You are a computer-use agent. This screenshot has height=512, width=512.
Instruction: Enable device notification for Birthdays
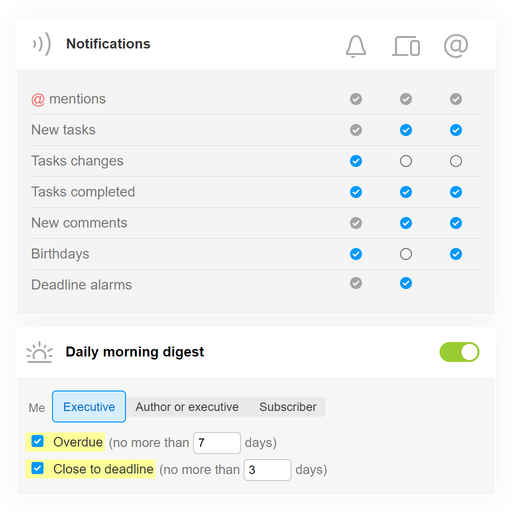click(x=406, y=254)
